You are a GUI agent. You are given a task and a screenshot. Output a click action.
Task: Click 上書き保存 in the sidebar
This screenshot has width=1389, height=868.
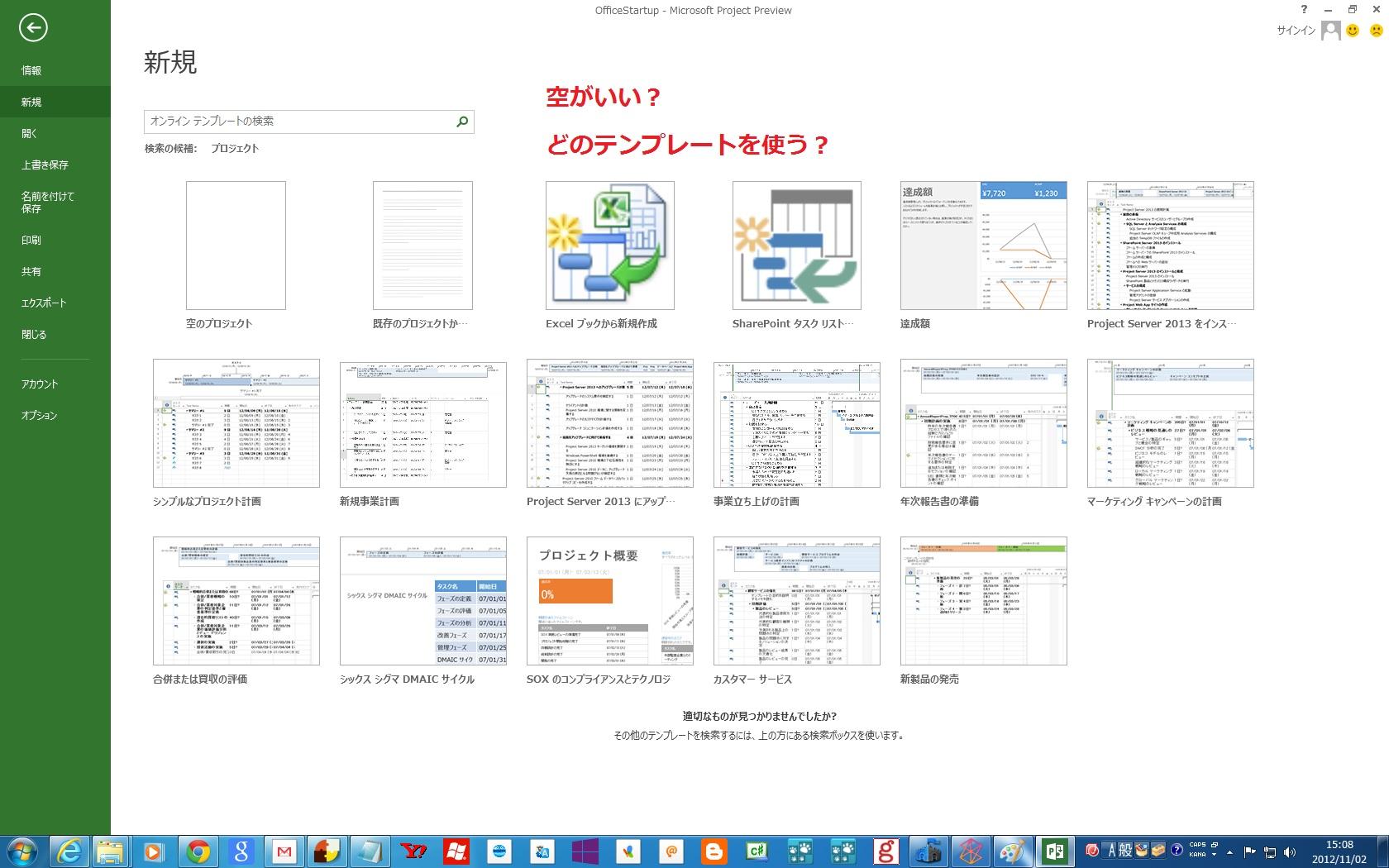click(x=55, y=165)
